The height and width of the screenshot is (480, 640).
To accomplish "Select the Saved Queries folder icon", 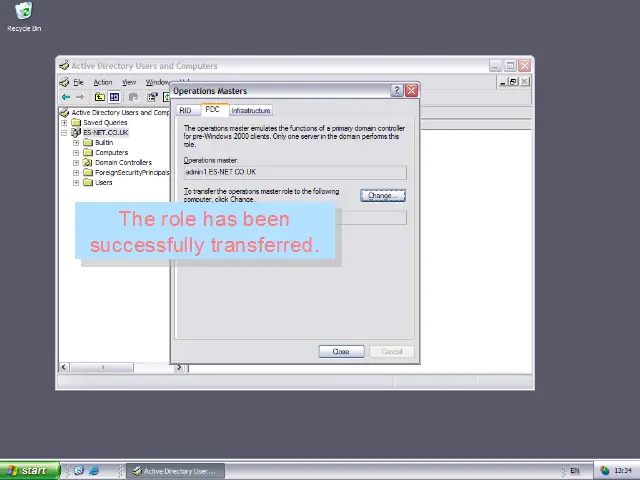I will [76, 122].
